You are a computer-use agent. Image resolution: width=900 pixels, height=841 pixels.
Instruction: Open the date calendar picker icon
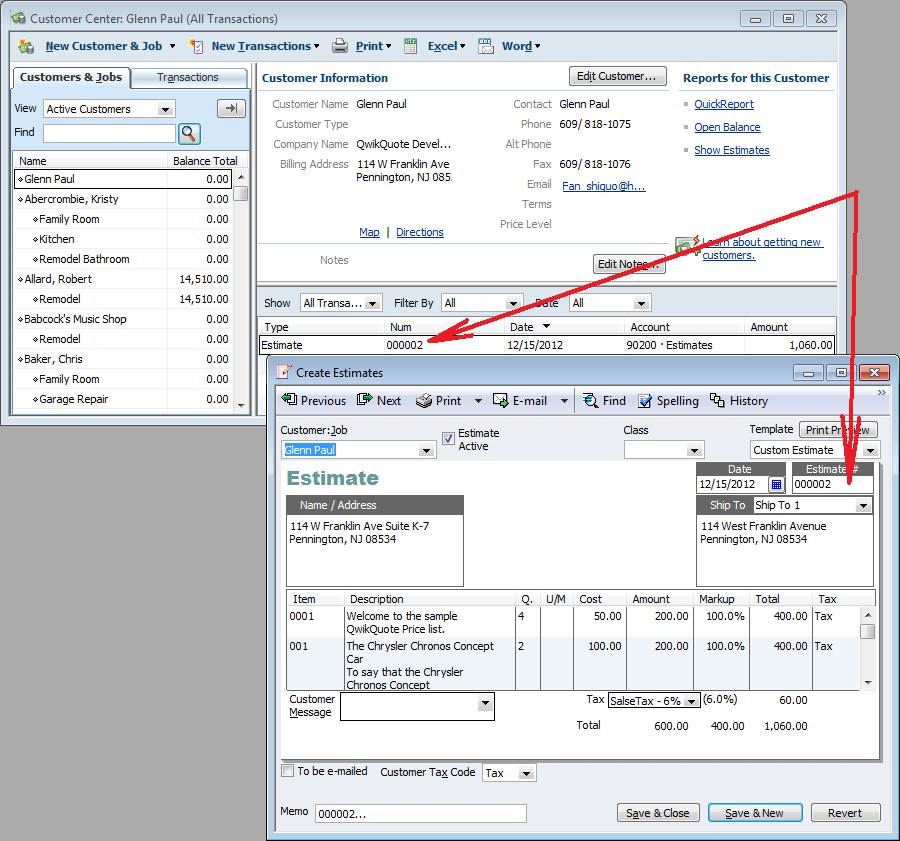(x=777, y=485)
